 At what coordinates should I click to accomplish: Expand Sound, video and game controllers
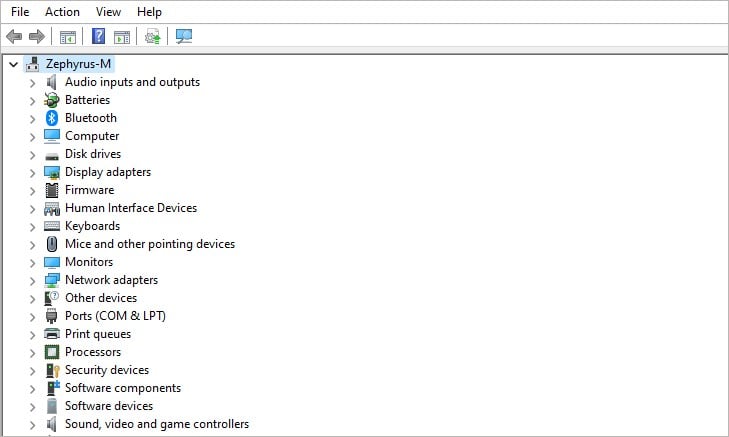click(32, 425)
